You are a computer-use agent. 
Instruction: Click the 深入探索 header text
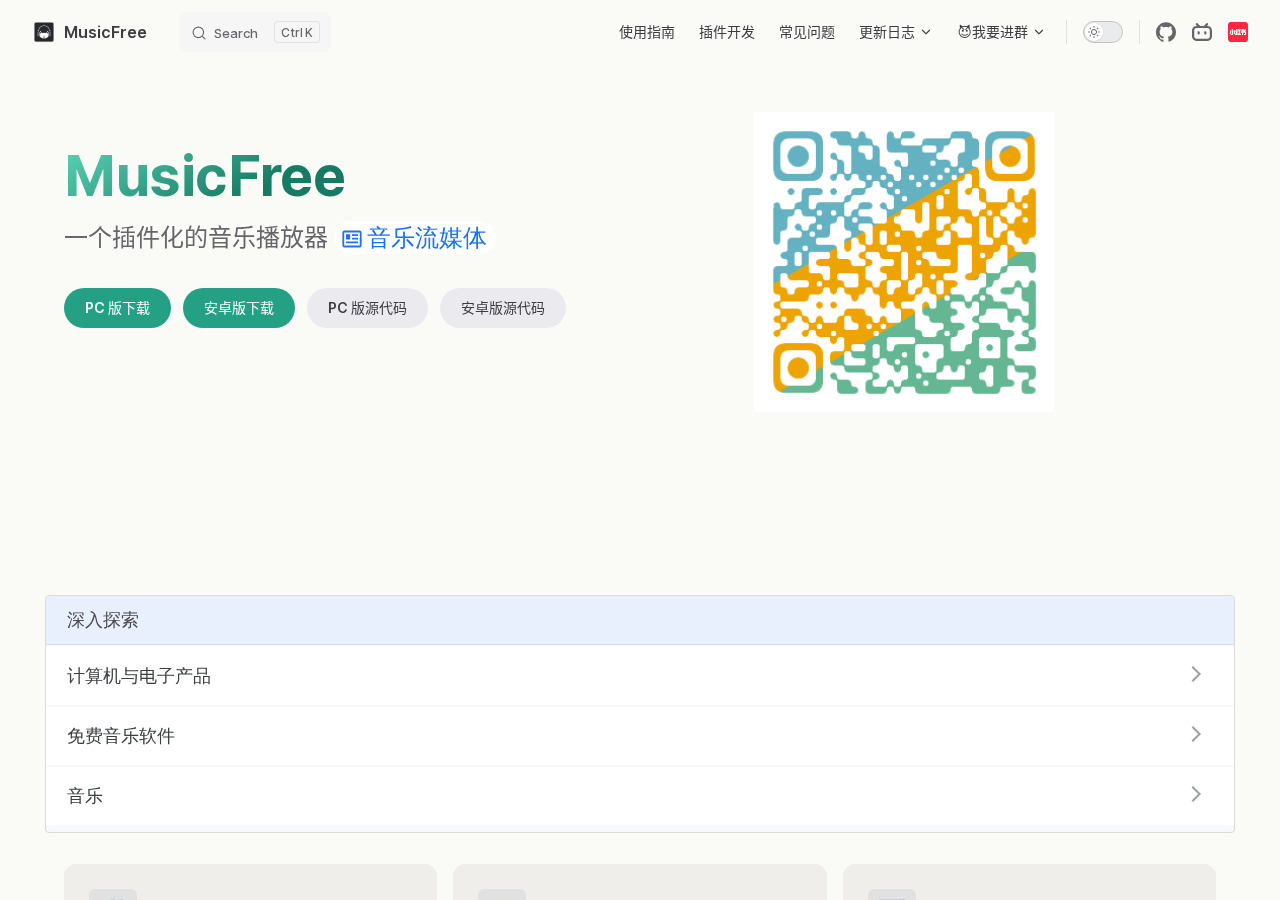(103, 620)
